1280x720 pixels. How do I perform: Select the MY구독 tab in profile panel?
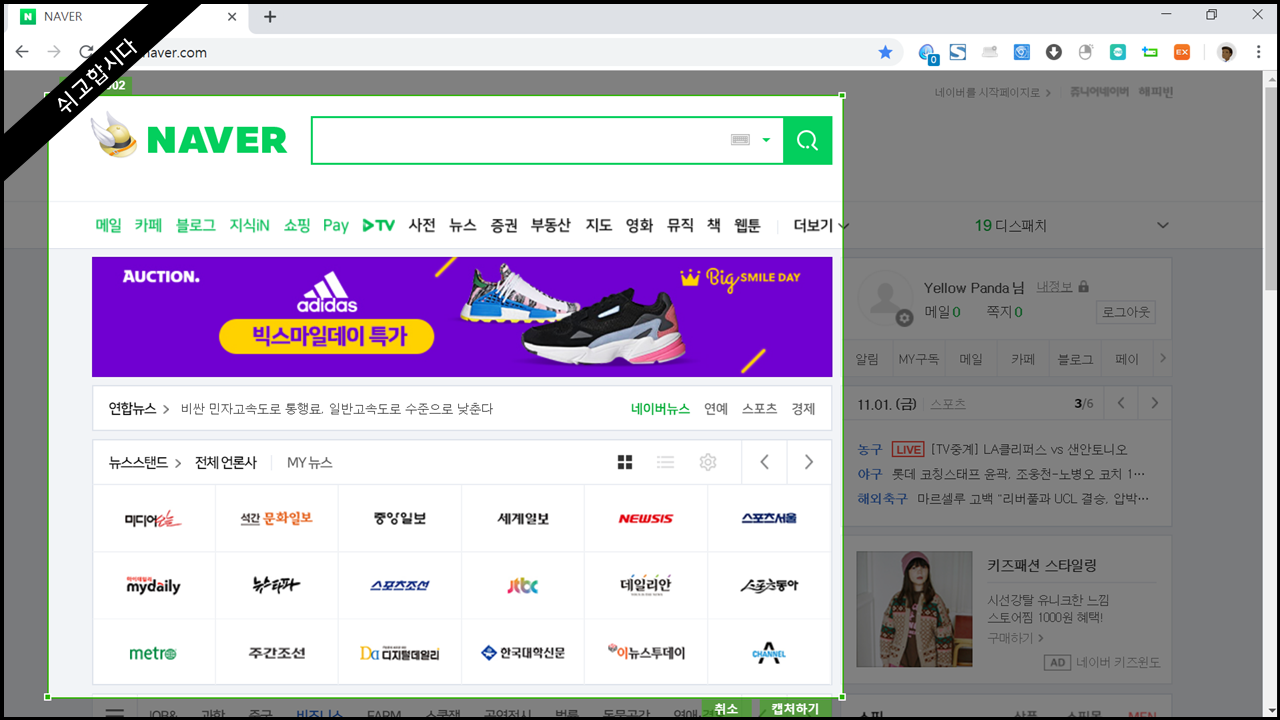(x=919, y=358)
